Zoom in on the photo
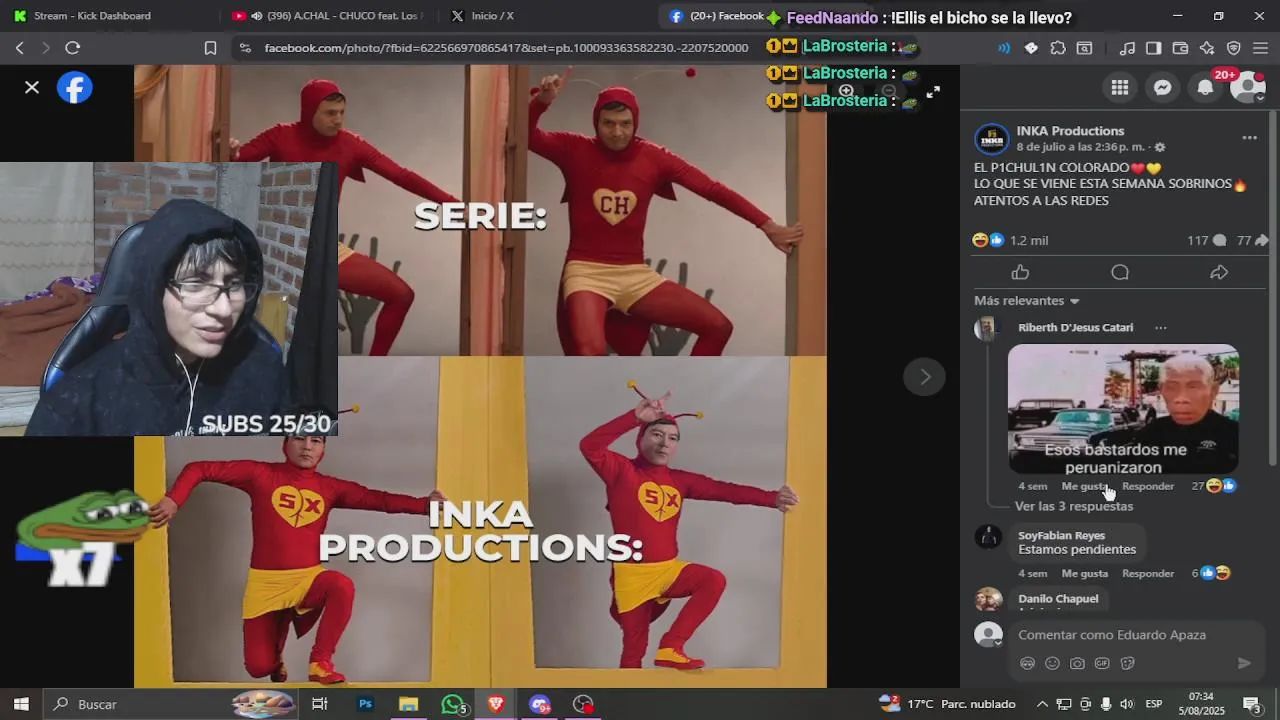The width and height of the screenshot is (1280, 720). click(846, 91)
